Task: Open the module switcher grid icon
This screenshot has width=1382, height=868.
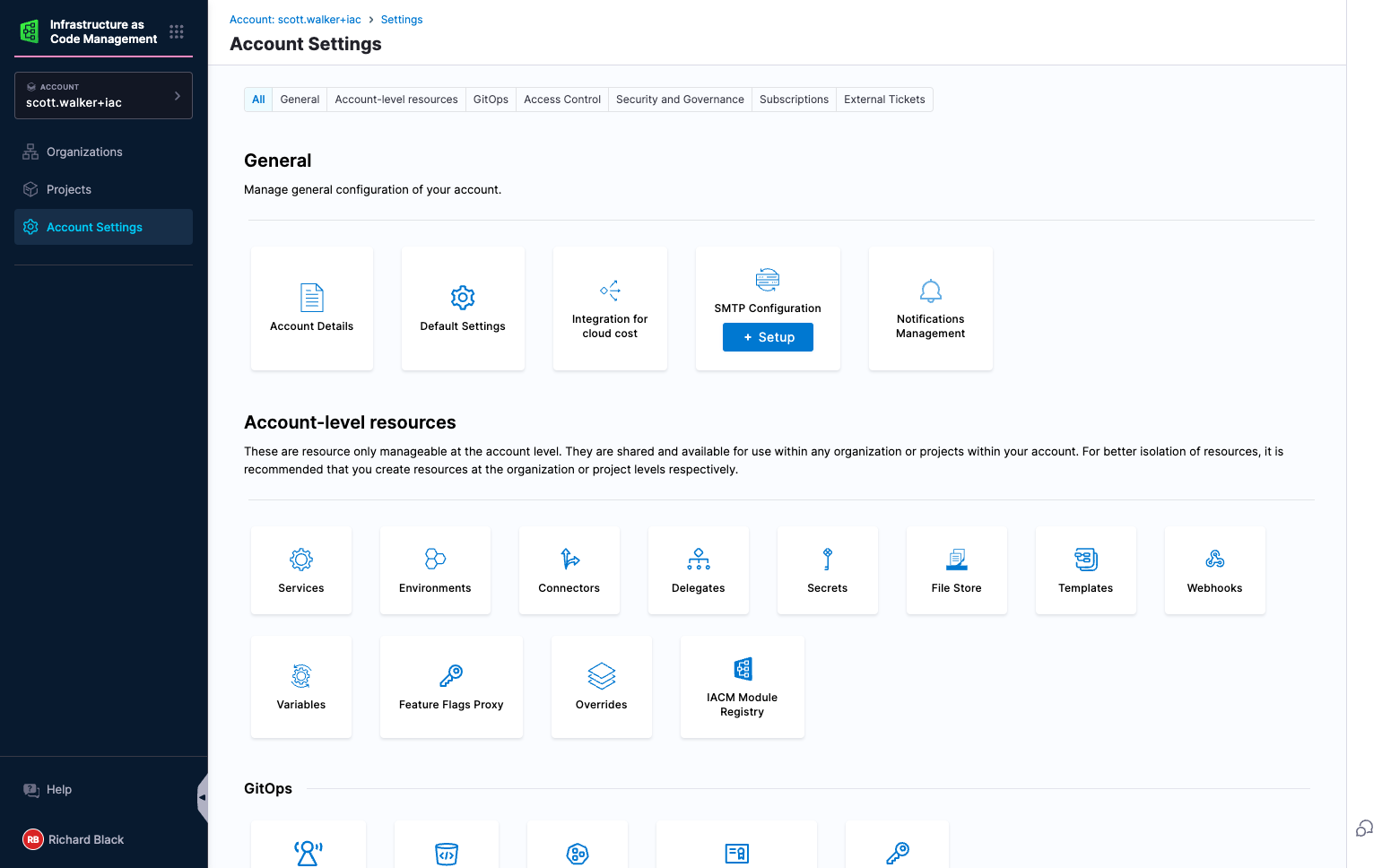Action: pyautogui.click(x=177, y=31)
